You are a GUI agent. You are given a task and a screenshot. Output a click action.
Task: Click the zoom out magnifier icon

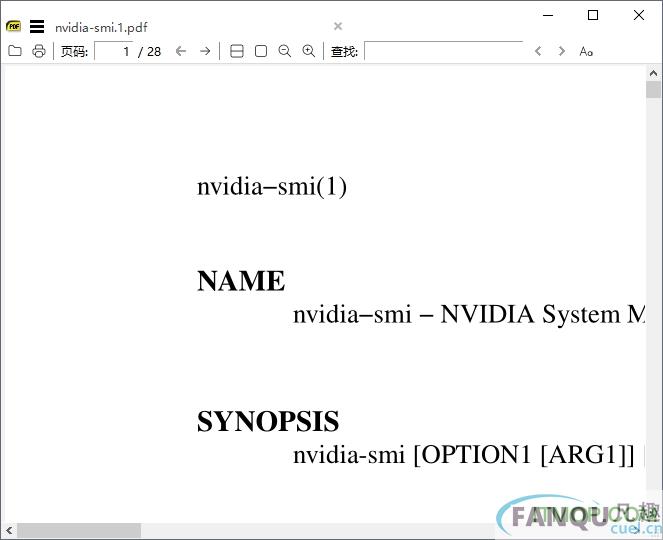click(285, 51)
